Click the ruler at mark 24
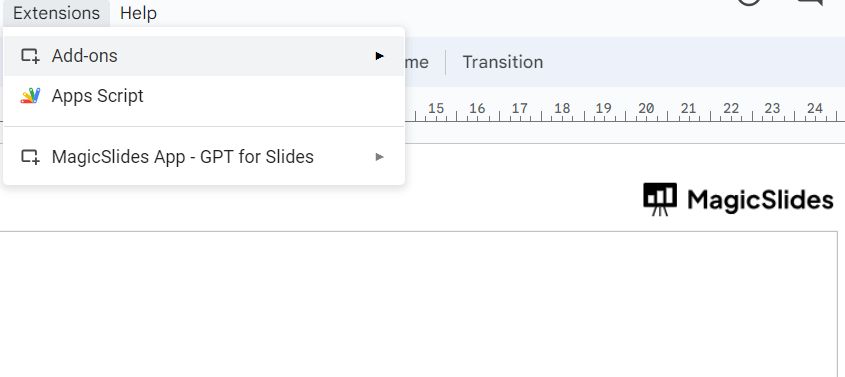Viewport: 845px width, 377px height. pos(814,109)
